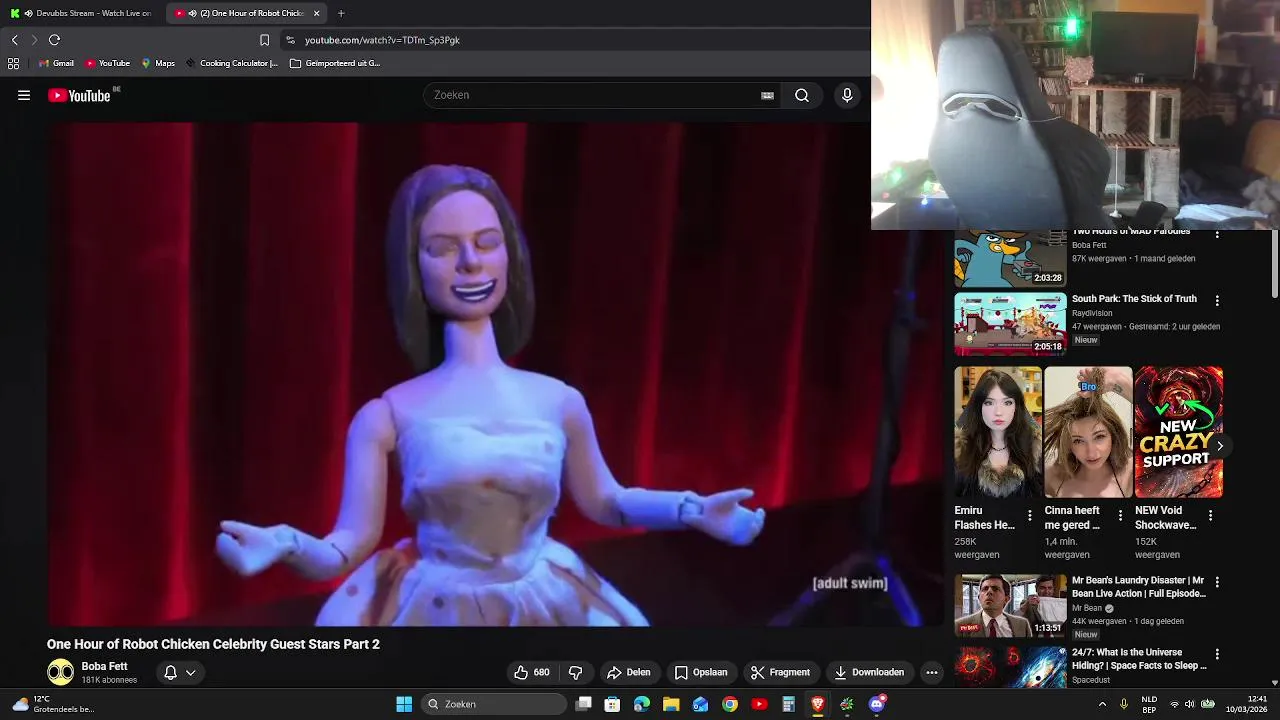Click the South Park: The Stick of Truth title
1280x720 pixels.
pyautogui.click(x=1134, y=299)
